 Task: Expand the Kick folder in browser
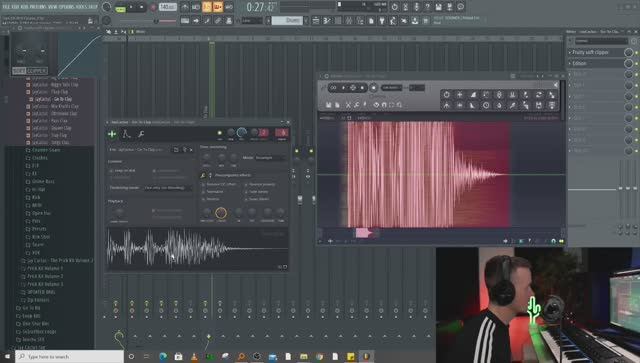click(36, 197)
